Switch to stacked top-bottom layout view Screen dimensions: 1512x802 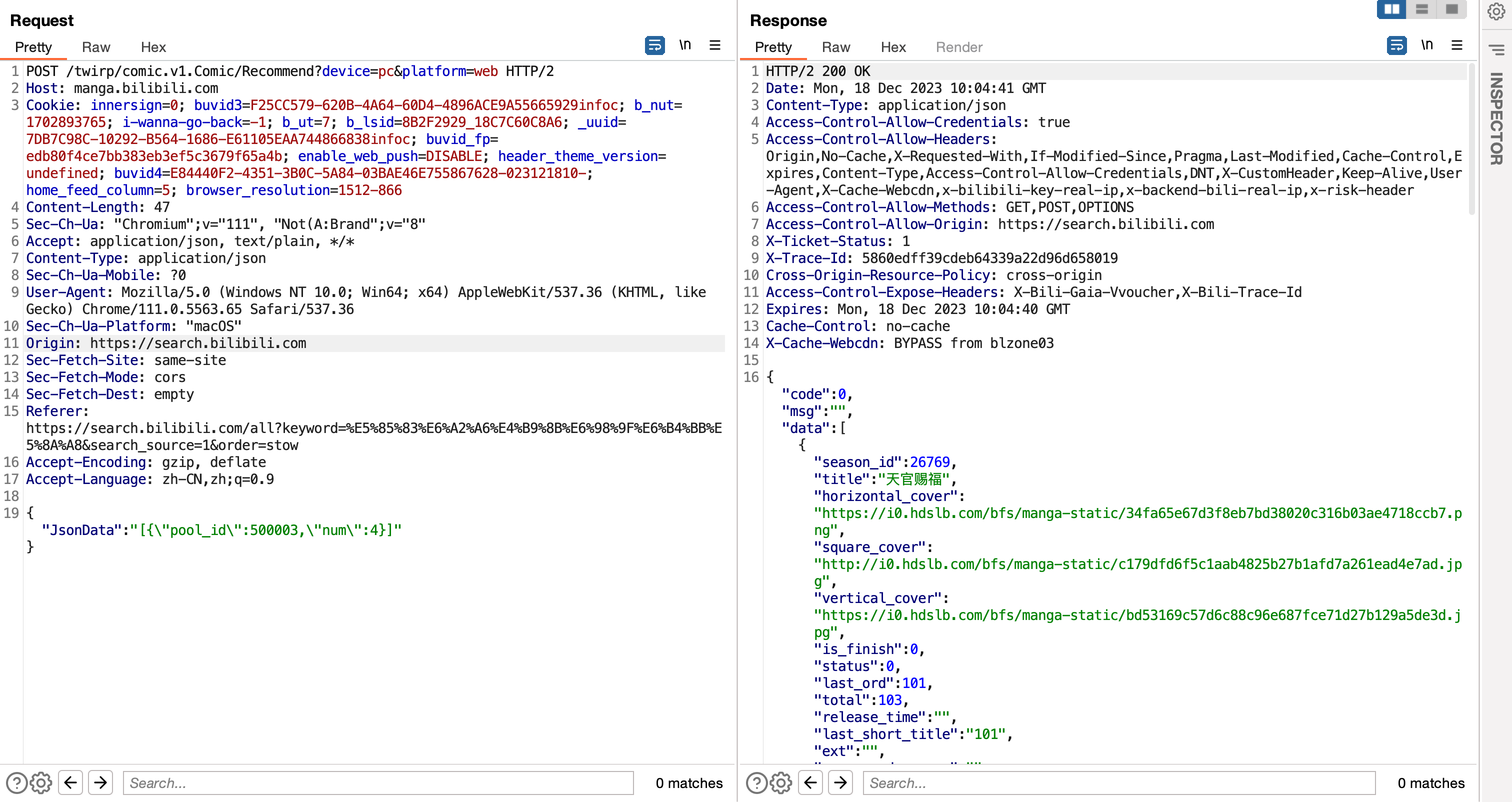pos(1421,9)
